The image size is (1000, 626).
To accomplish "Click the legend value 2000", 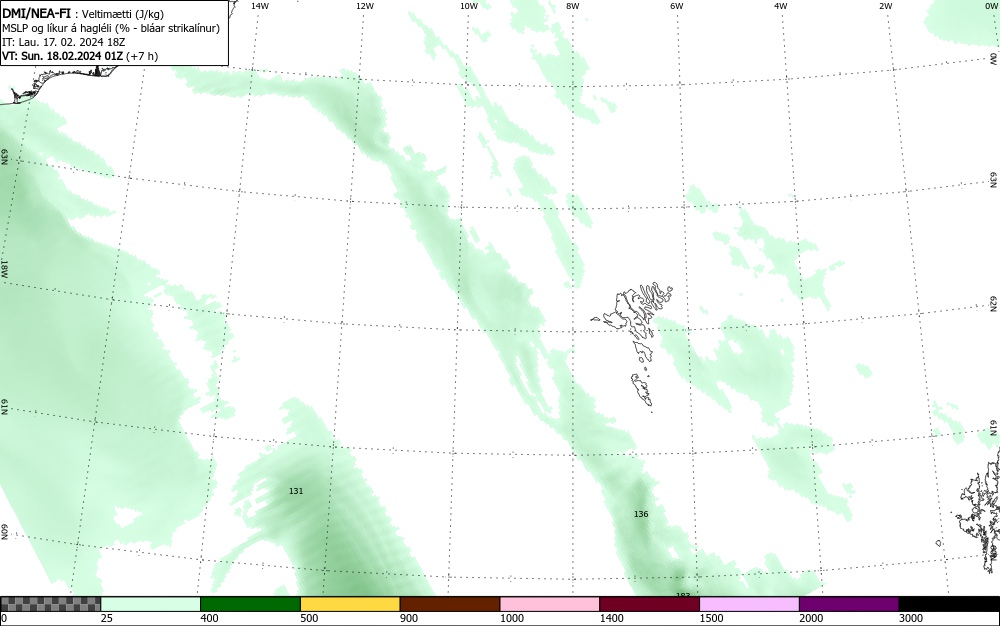I will click(811, 618).
